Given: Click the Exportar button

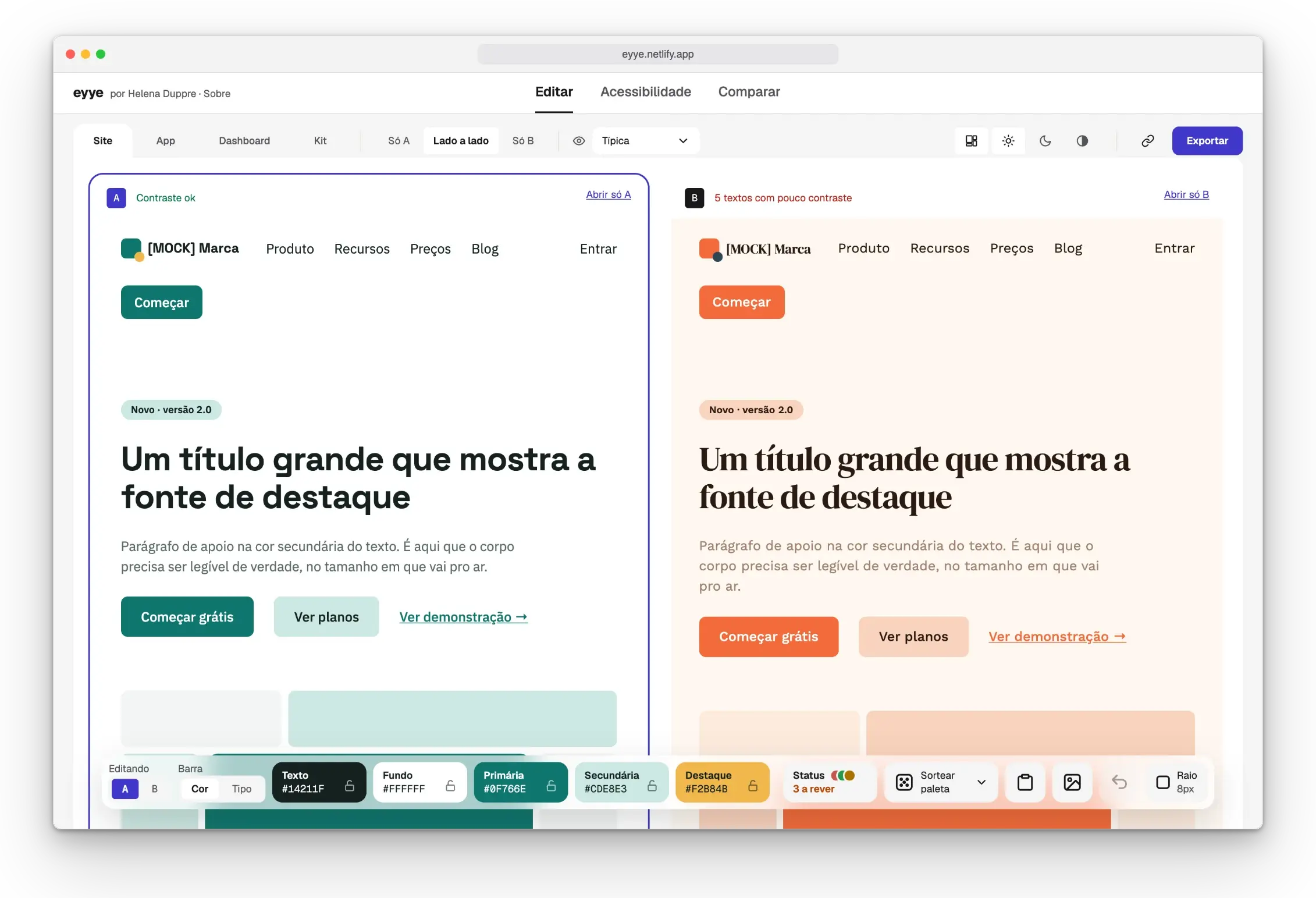Looking at the screenshot, I should point(1207,141).
